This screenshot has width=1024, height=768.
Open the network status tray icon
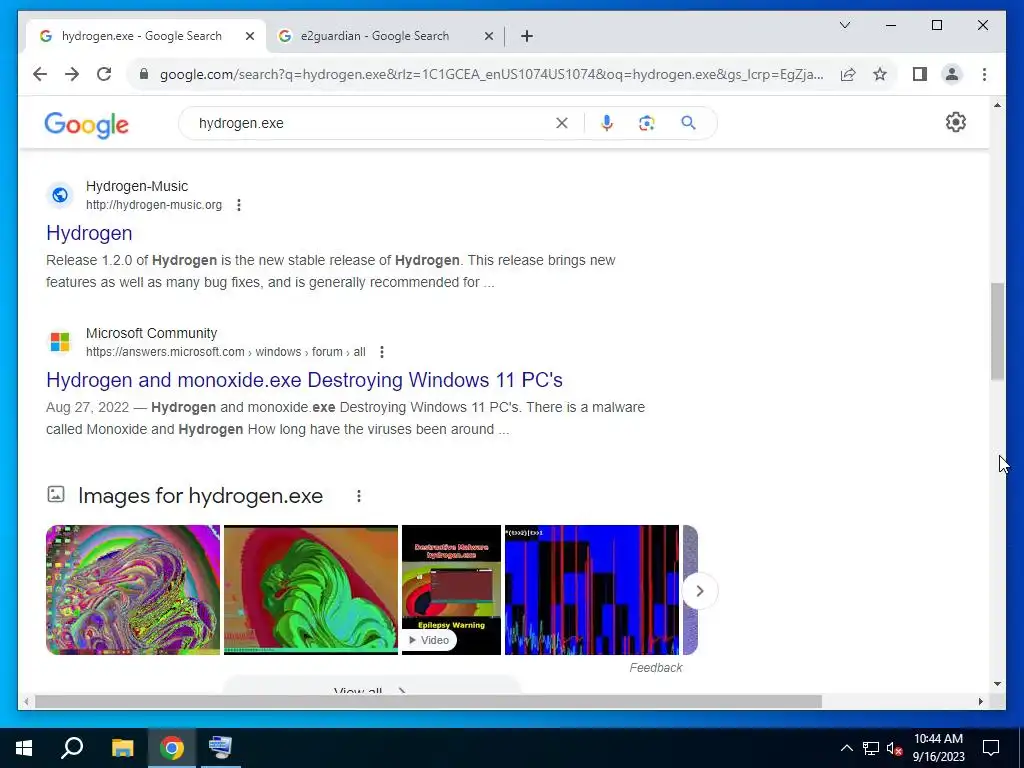click(871, 748)
